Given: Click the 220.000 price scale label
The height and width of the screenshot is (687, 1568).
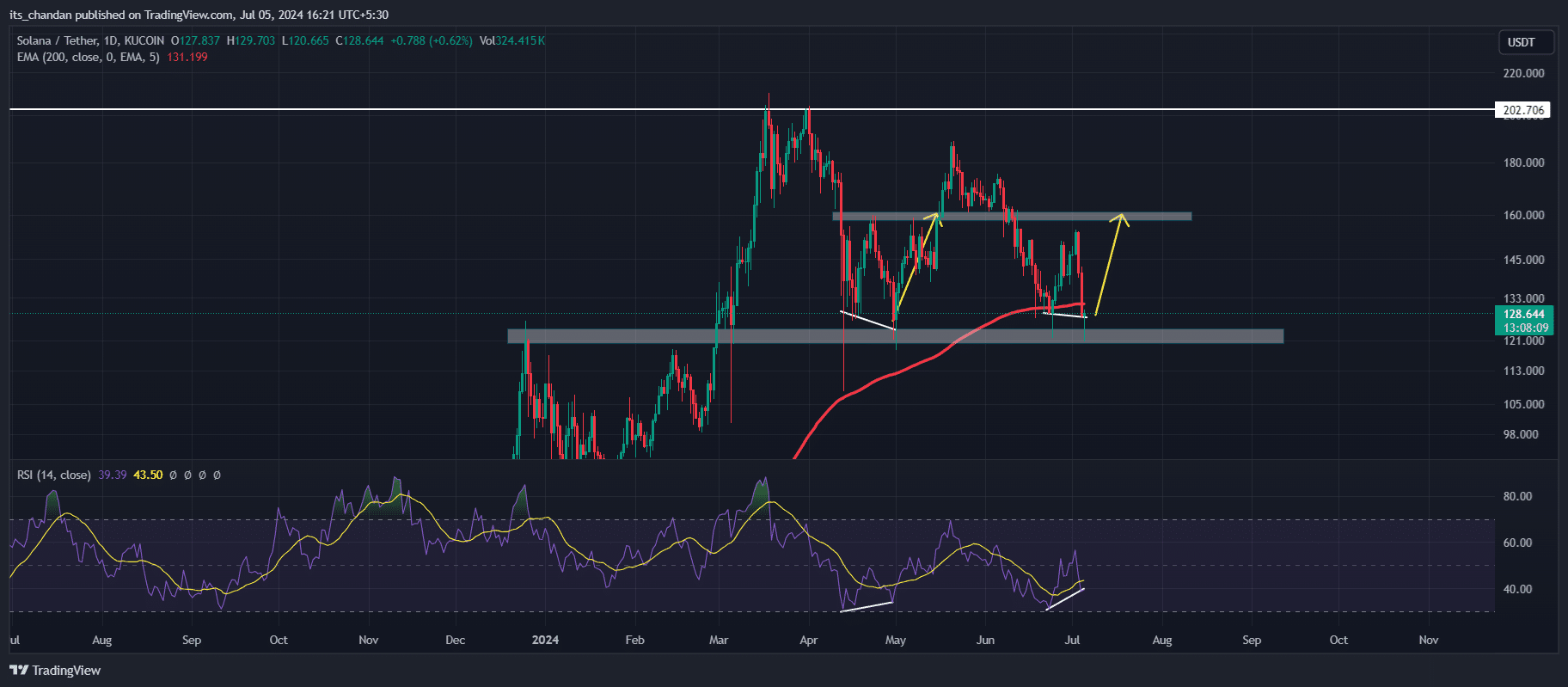Looking at the screenshot, I should click(x=1523, y=73).
